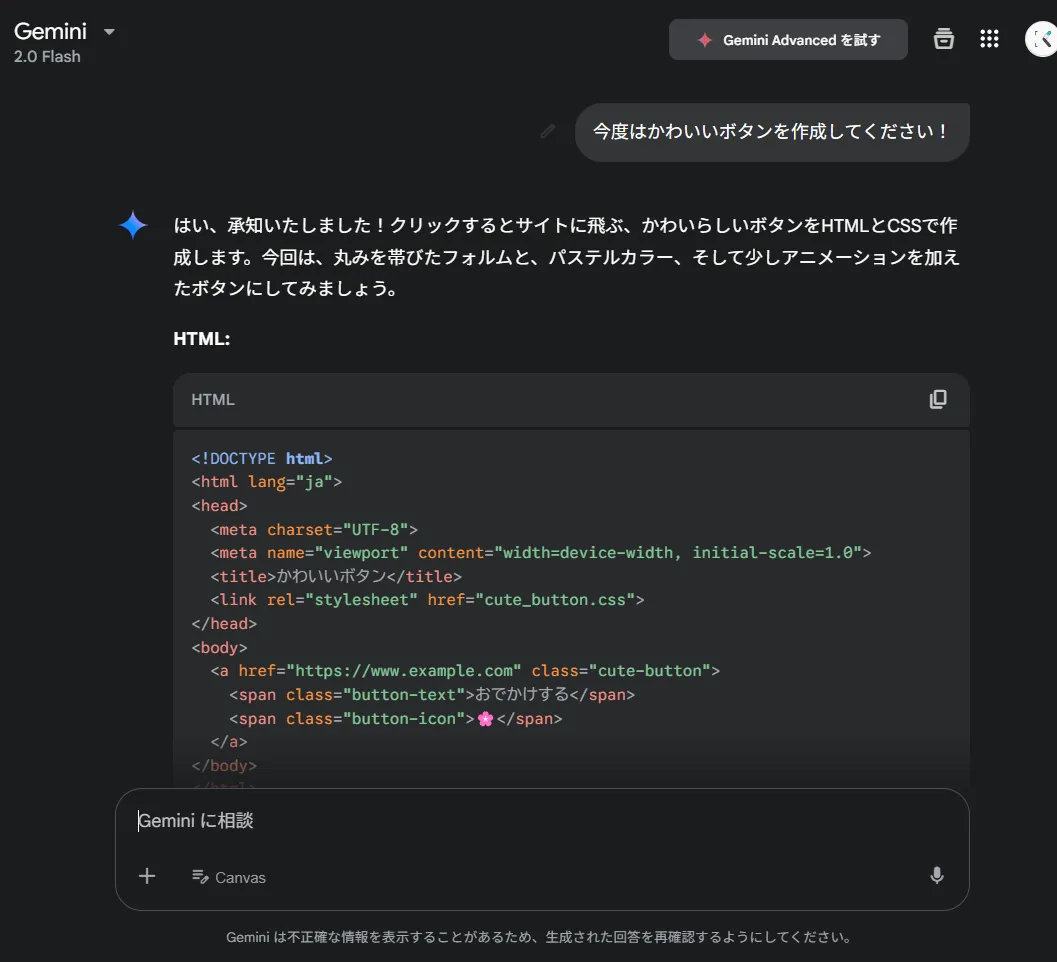This screenshot has height=962, width=1057.
Task: Start voice input with the microphone
Action: pyautogui.click(x=936, y=876)
